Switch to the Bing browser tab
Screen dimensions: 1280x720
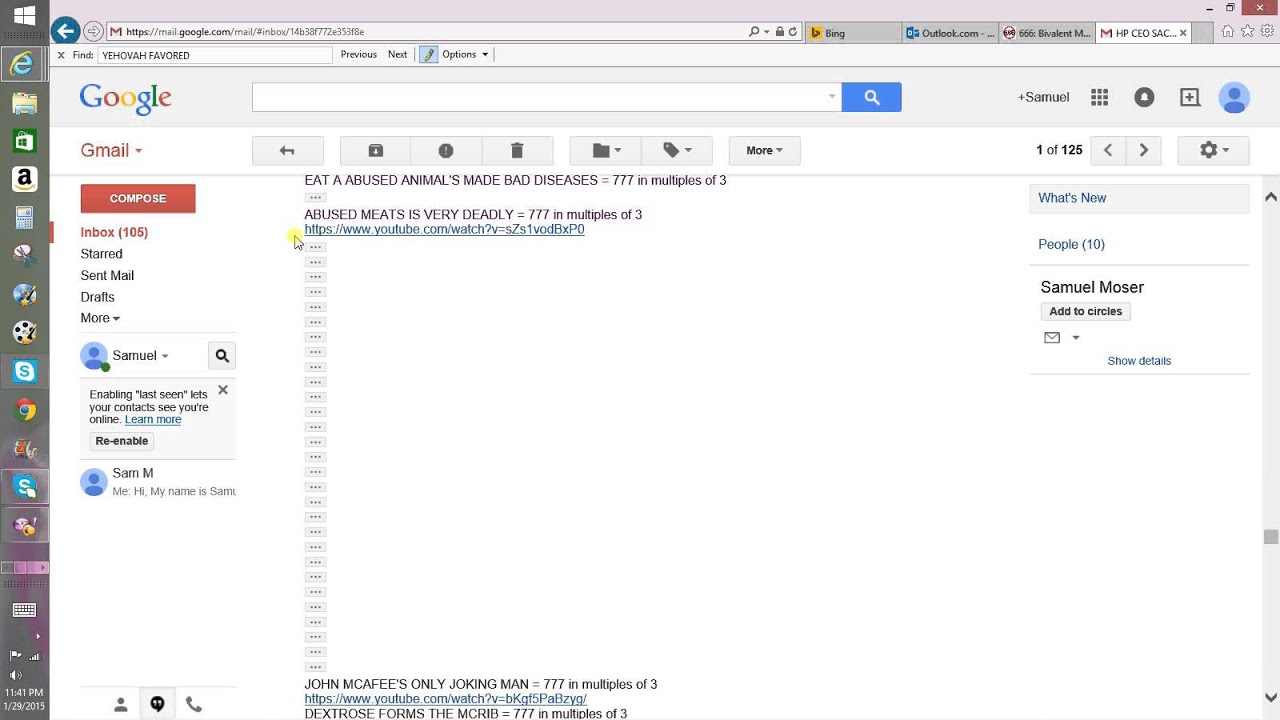850,33
